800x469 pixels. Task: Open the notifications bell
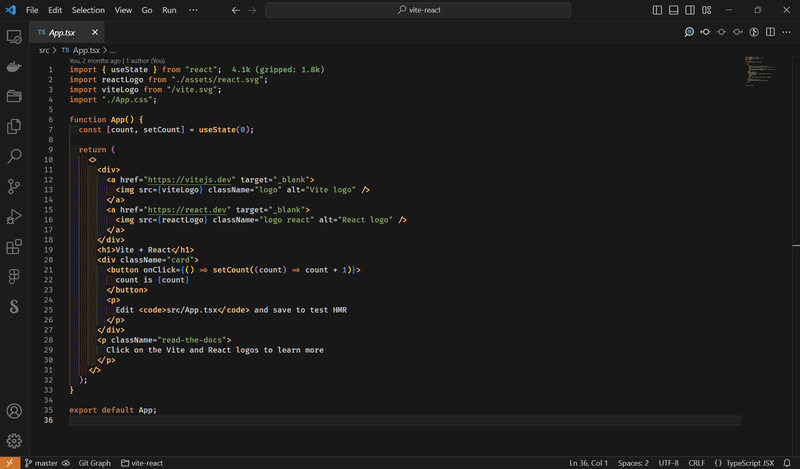click(x=787, y=463)
